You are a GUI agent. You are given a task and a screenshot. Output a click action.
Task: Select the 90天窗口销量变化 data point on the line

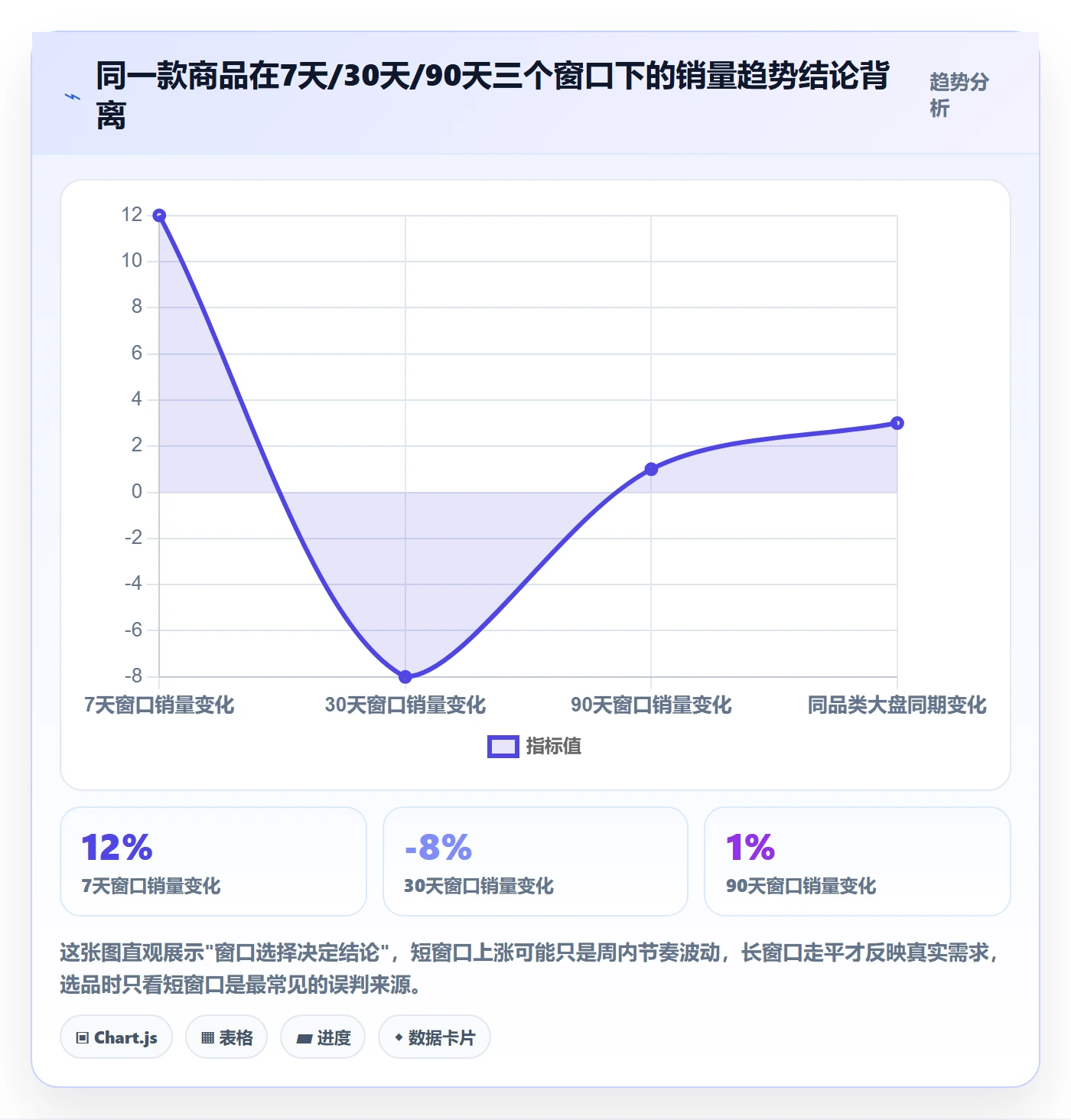point(651,469)
